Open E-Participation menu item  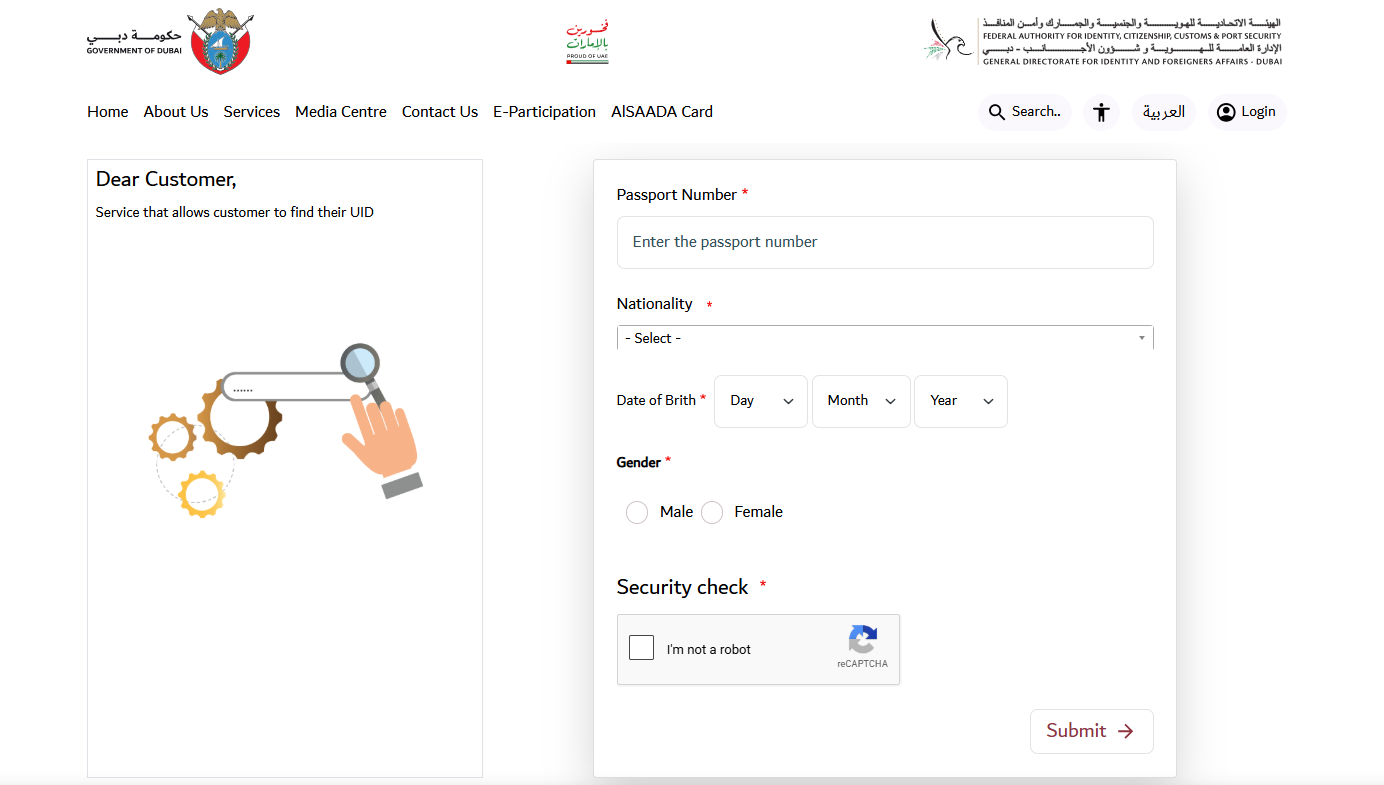pyautogui.click(x=544, y=112)
